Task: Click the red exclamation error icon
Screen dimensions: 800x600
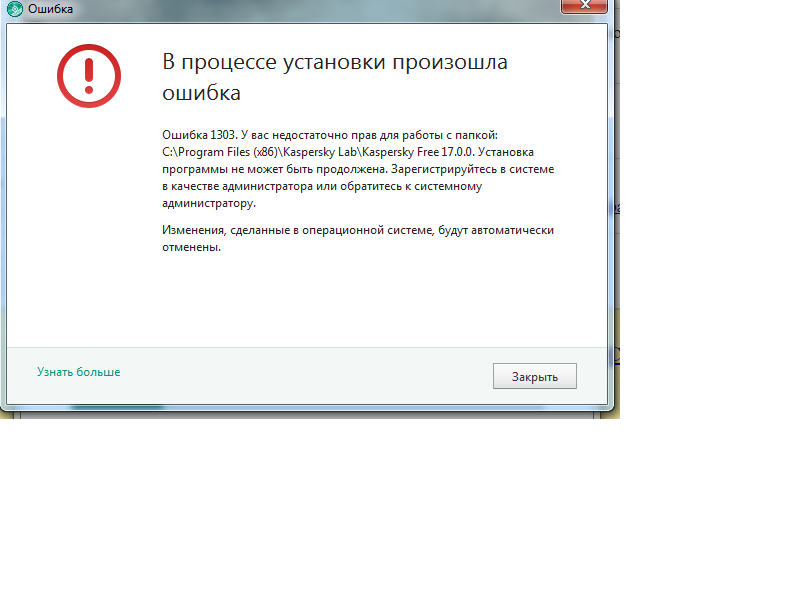Action: click(x=89, y=76)
